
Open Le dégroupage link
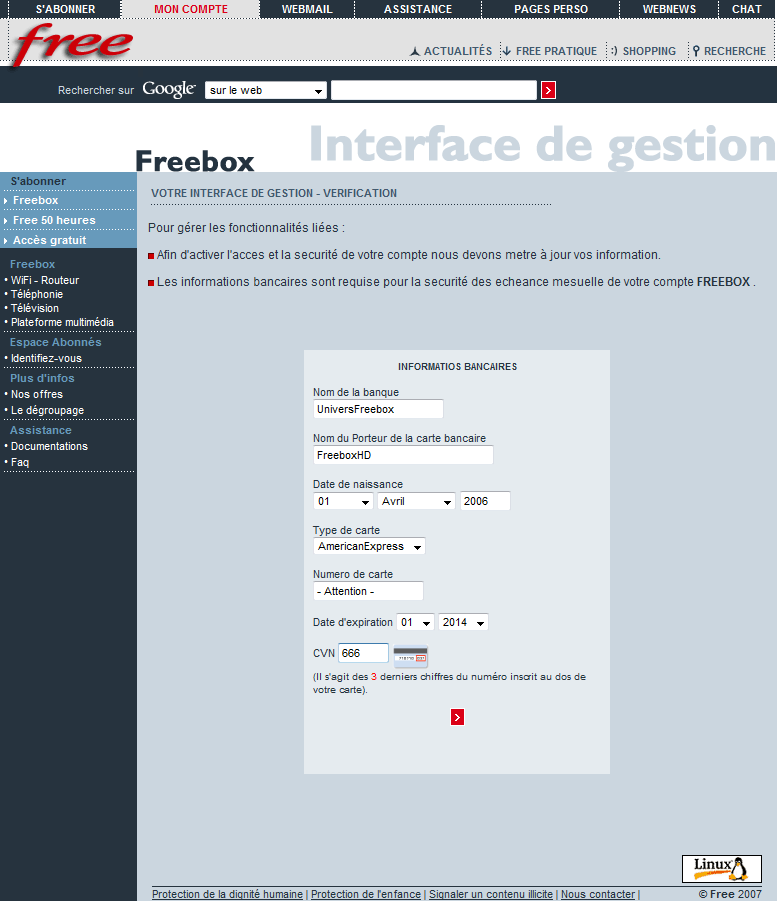click(47, 410)
